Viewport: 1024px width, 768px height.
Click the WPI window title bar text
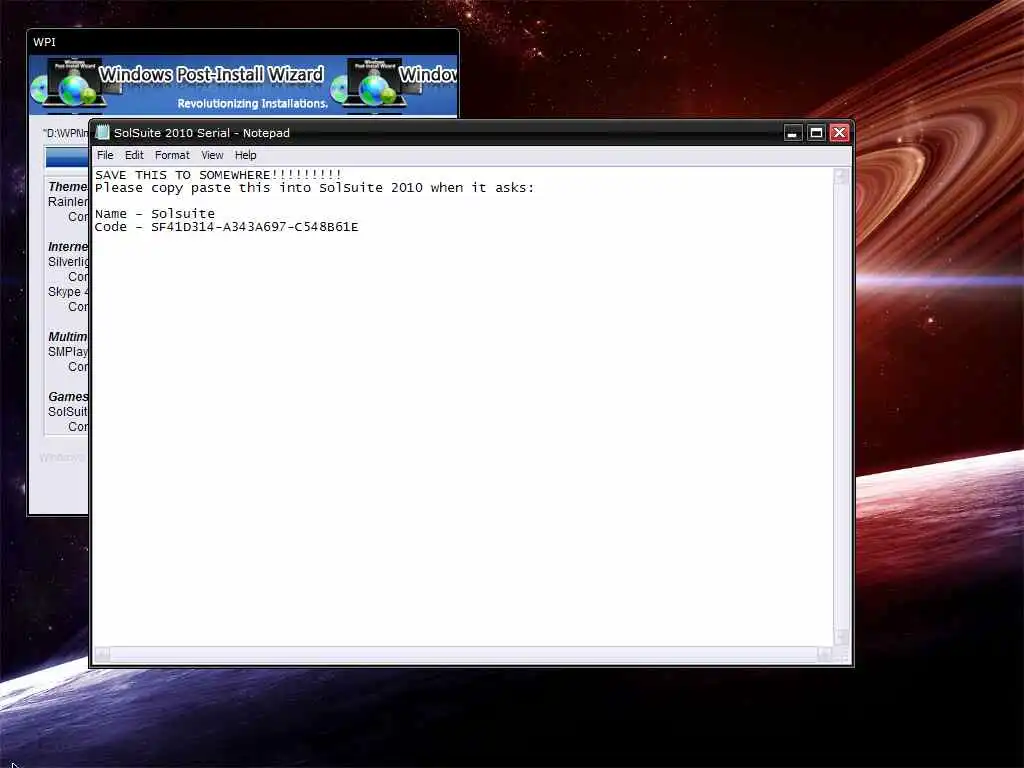[x=44, y=42]
